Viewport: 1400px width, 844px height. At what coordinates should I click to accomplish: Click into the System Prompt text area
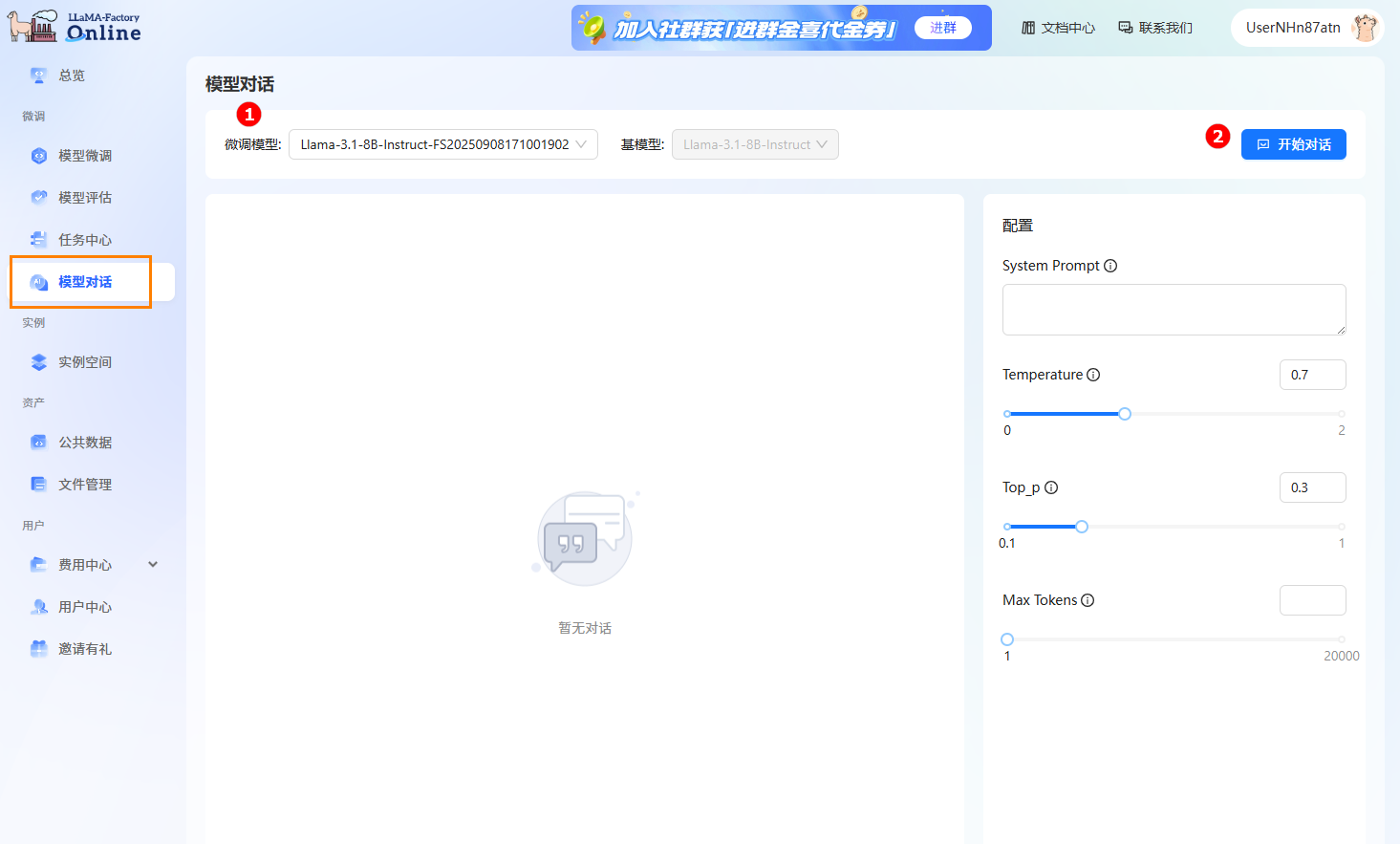1174,310
